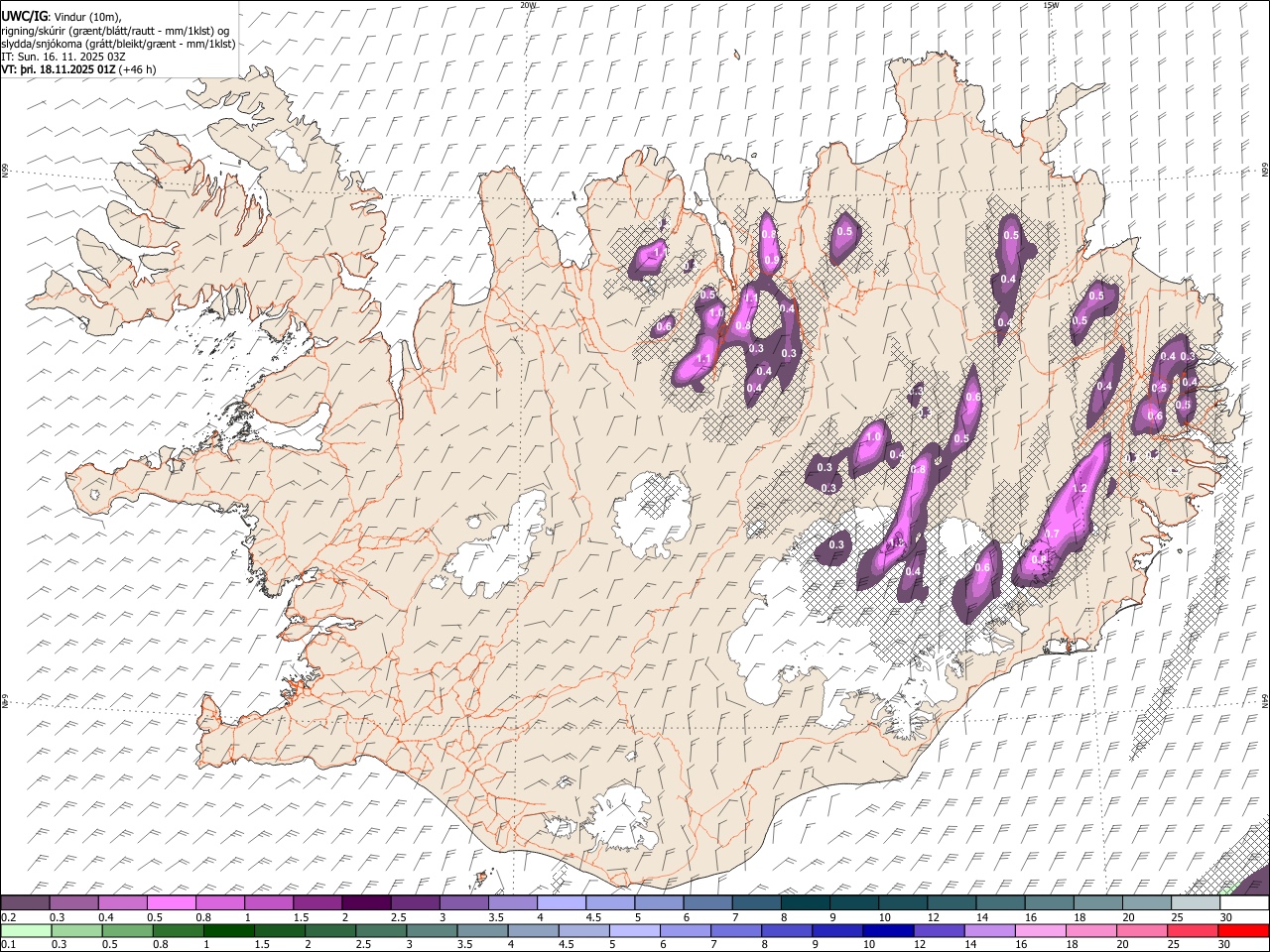Click the red 30 swatch at end of bottom legend row

[x=1243, y=931]
